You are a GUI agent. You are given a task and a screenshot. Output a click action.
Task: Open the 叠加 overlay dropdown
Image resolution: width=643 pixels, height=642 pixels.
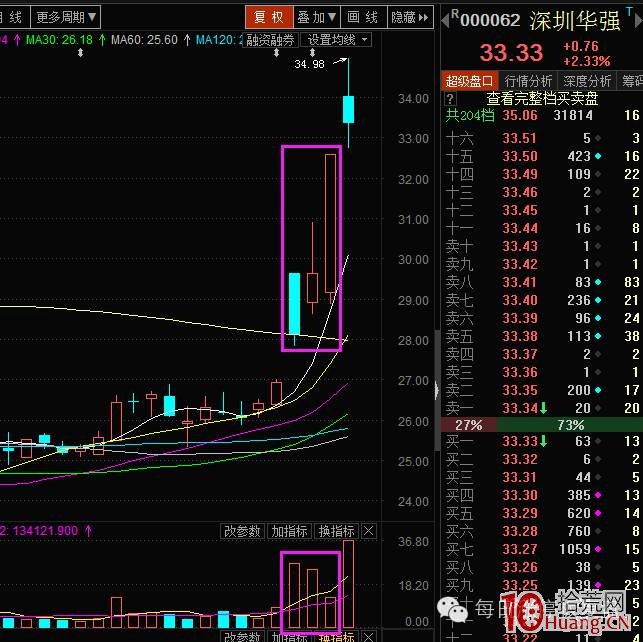(x=317, y=17)
